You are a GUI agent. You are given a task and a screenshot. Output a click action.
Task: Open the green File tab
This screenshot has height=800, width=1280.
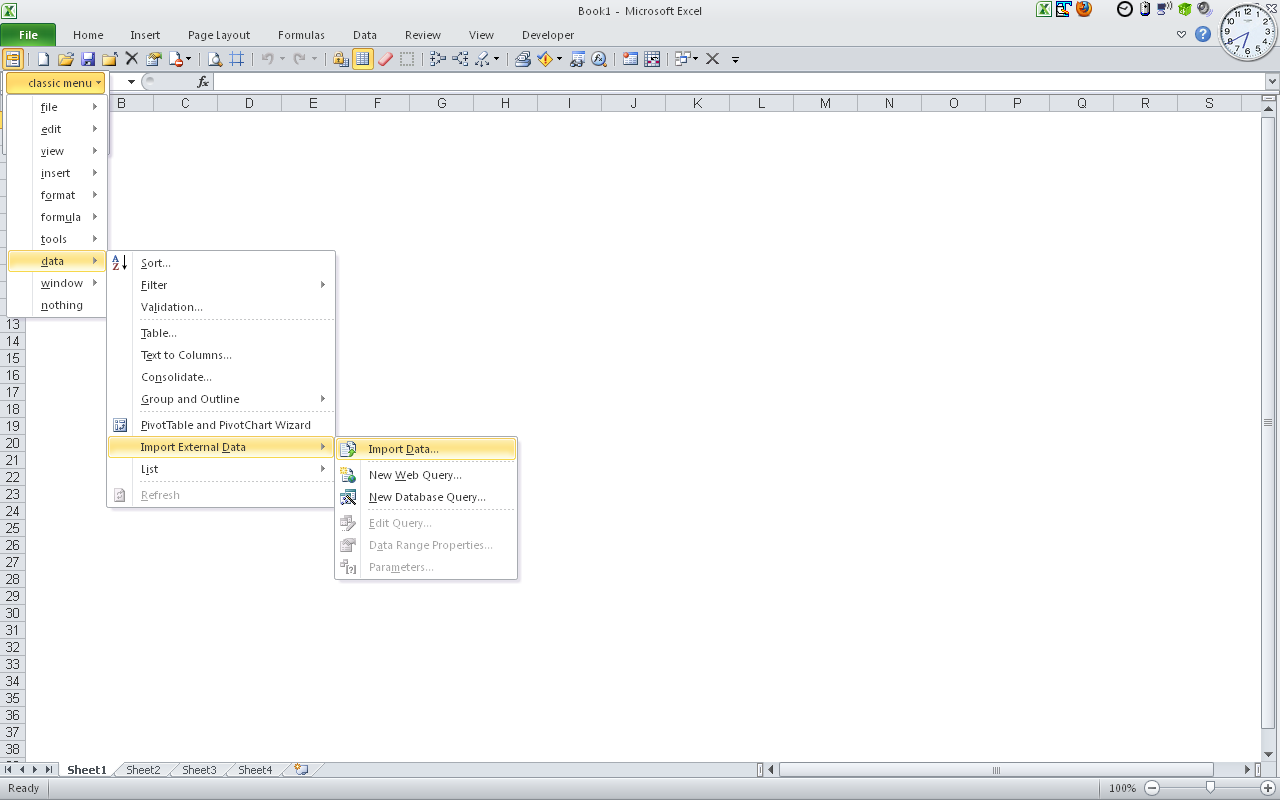[28, 35]
